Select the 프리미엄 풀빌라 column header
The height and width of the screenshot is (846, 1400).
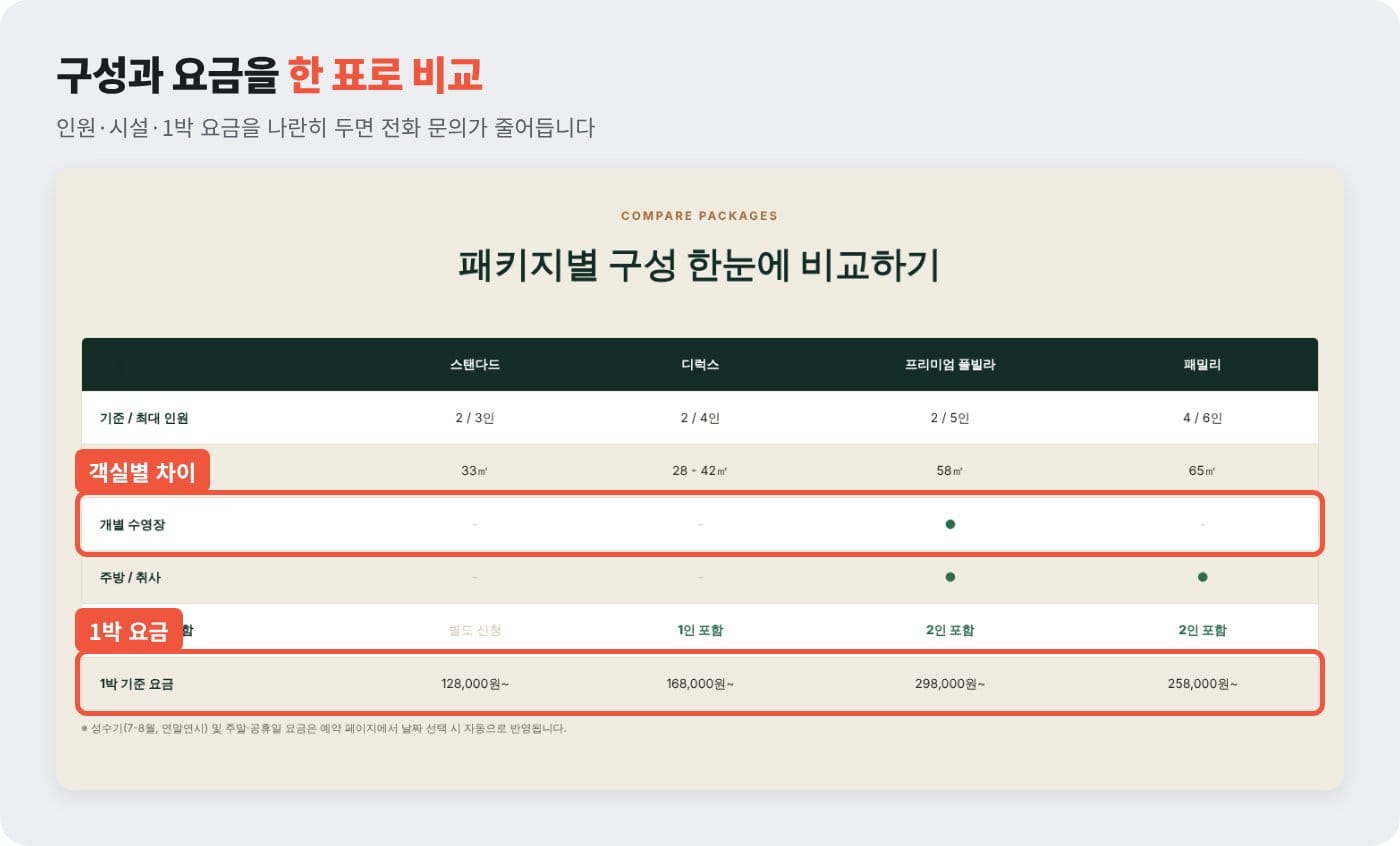tap(950, 365)
